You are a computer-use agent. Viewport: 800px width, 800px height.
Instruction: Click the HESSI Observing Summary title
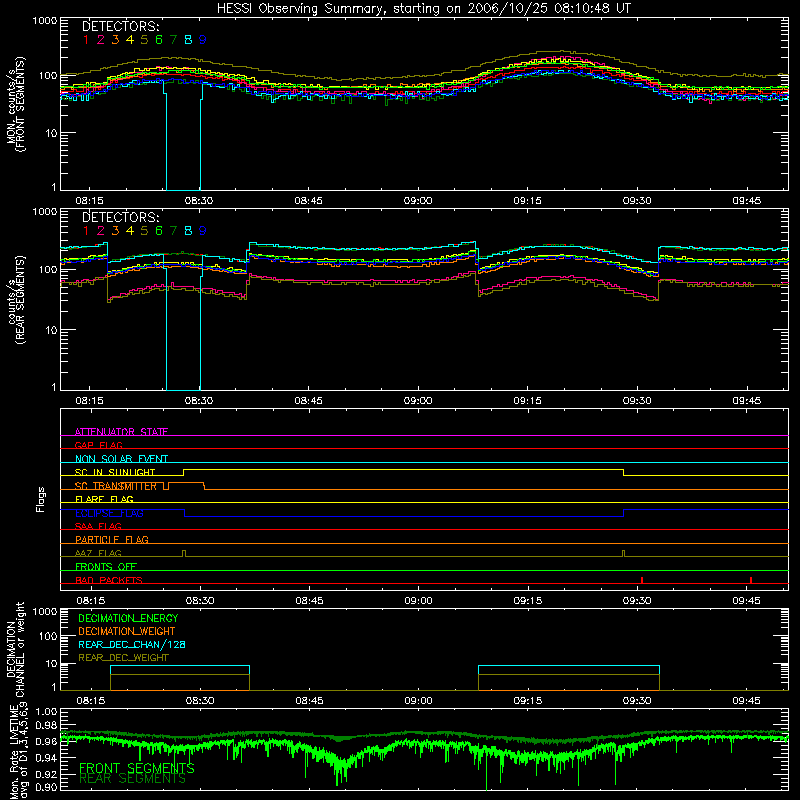[x=424, y=9]
